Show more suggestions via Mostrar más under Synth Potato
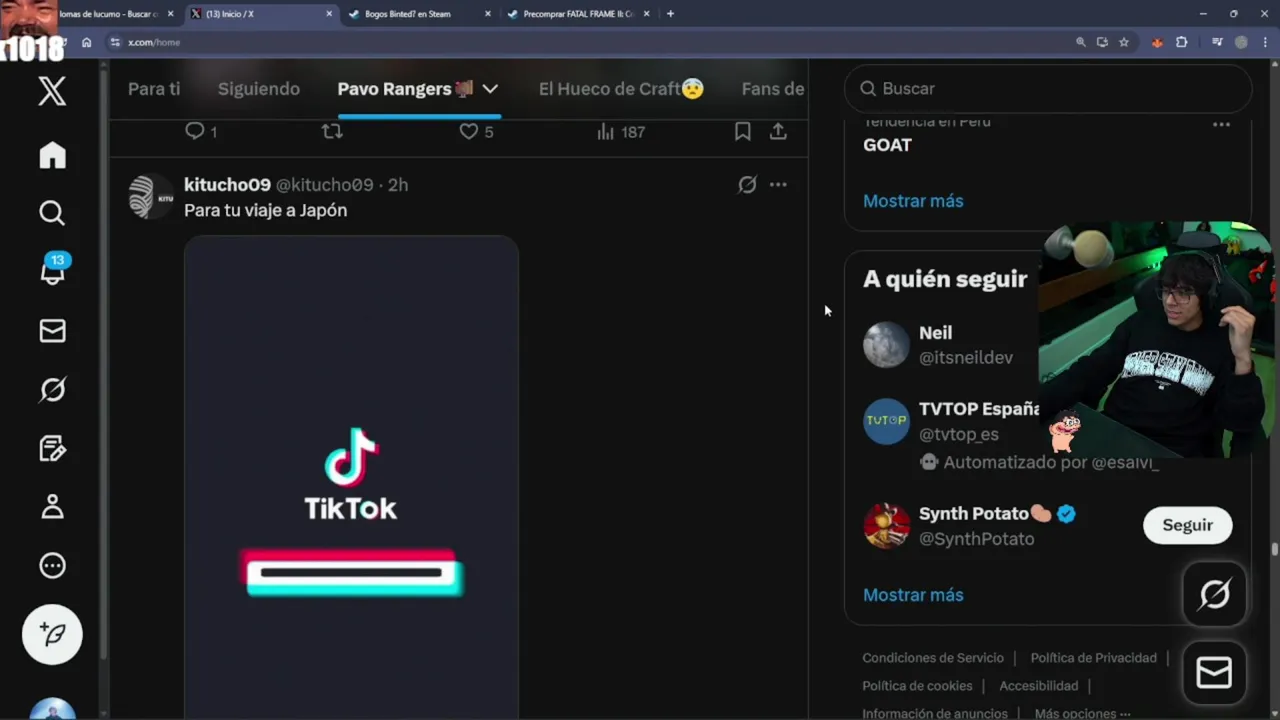Viewport: 1280px width, 720px height. tap(913, 595)
